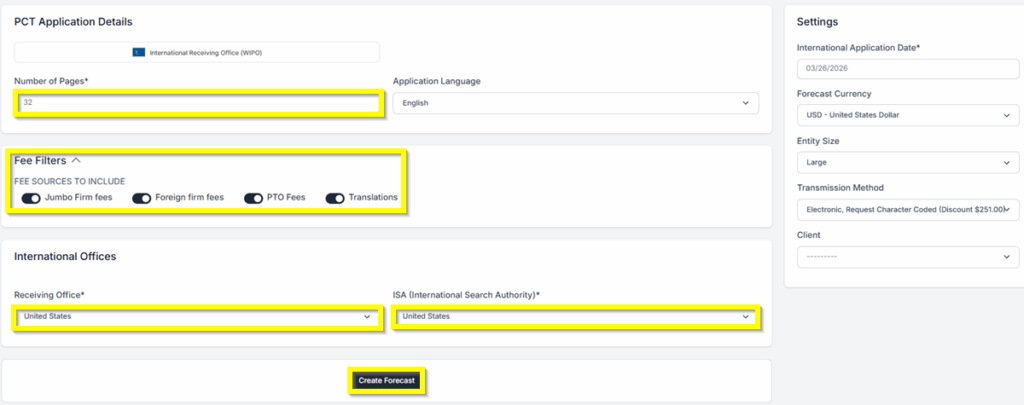The image size is (1024, 405).
Task: Click the Fee Filters heading
Action: coord(40,160)
